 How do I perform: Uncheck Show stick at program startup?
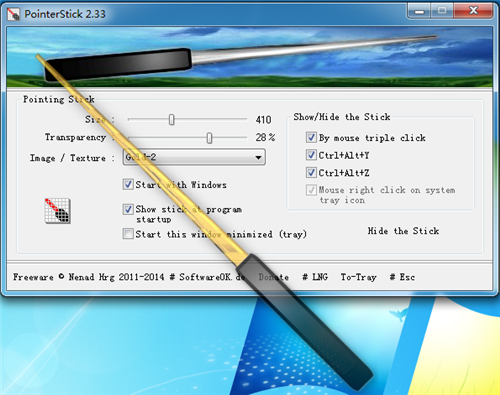click(x=128, y=209)
